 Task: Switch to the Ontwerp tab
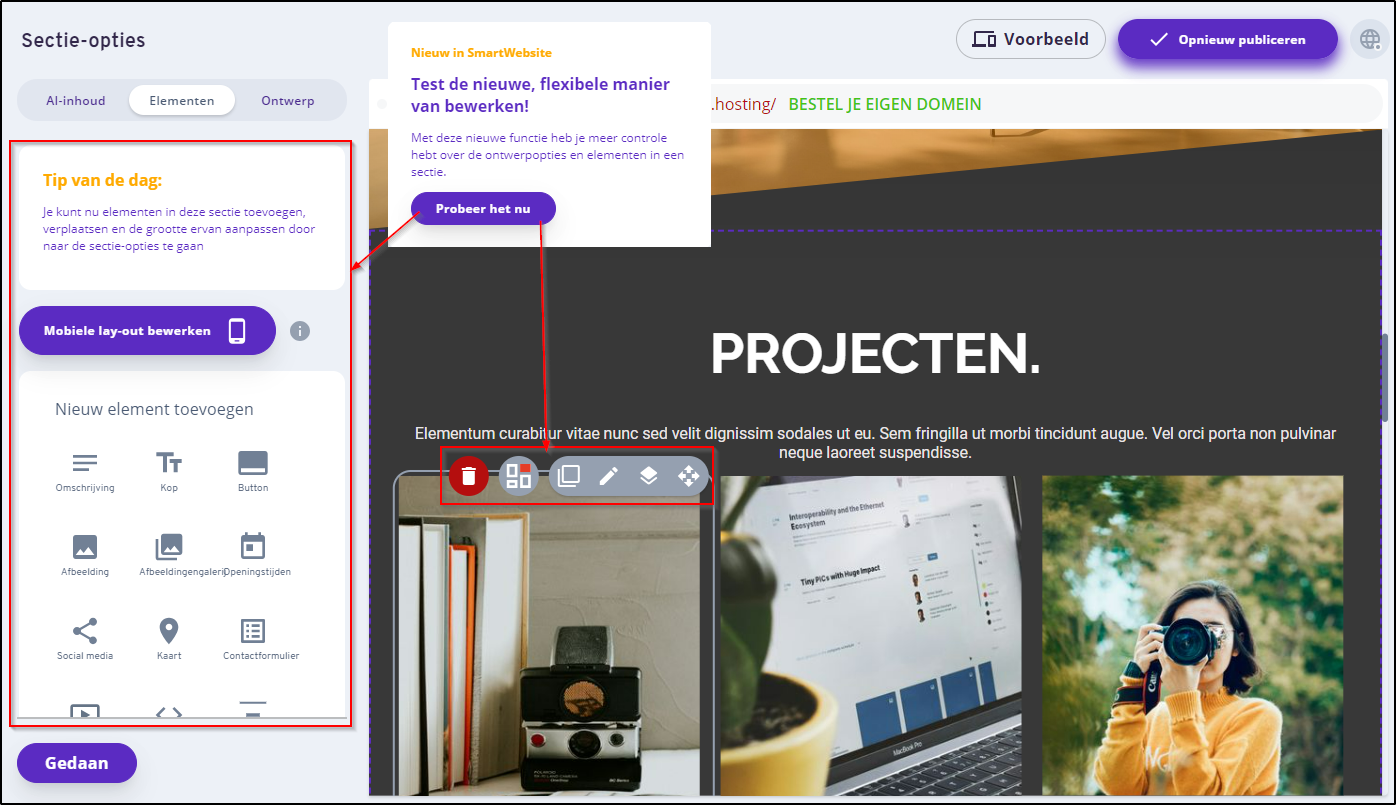(288, 101)
